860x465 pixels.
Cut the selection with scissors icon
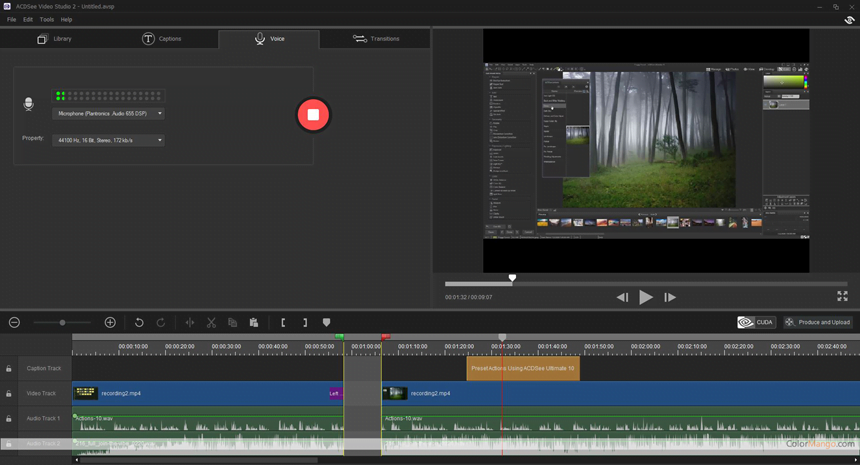tap(211, 322)
